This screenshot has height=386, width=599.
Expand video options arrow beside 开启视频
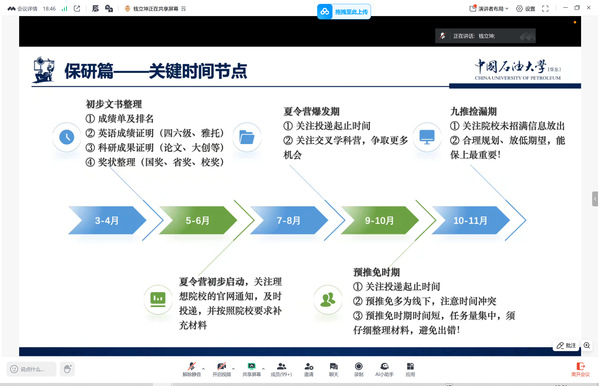(x=233, y=369)
